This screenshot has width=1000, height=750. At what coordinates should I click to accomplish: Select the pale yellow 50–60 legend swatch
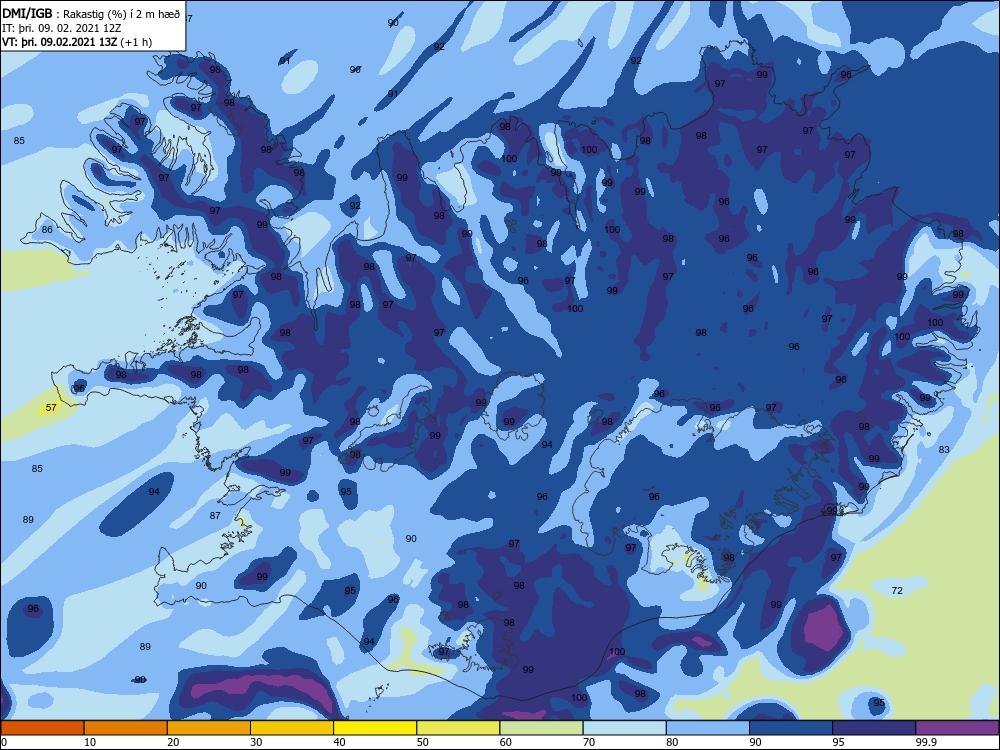click(458, 728)
